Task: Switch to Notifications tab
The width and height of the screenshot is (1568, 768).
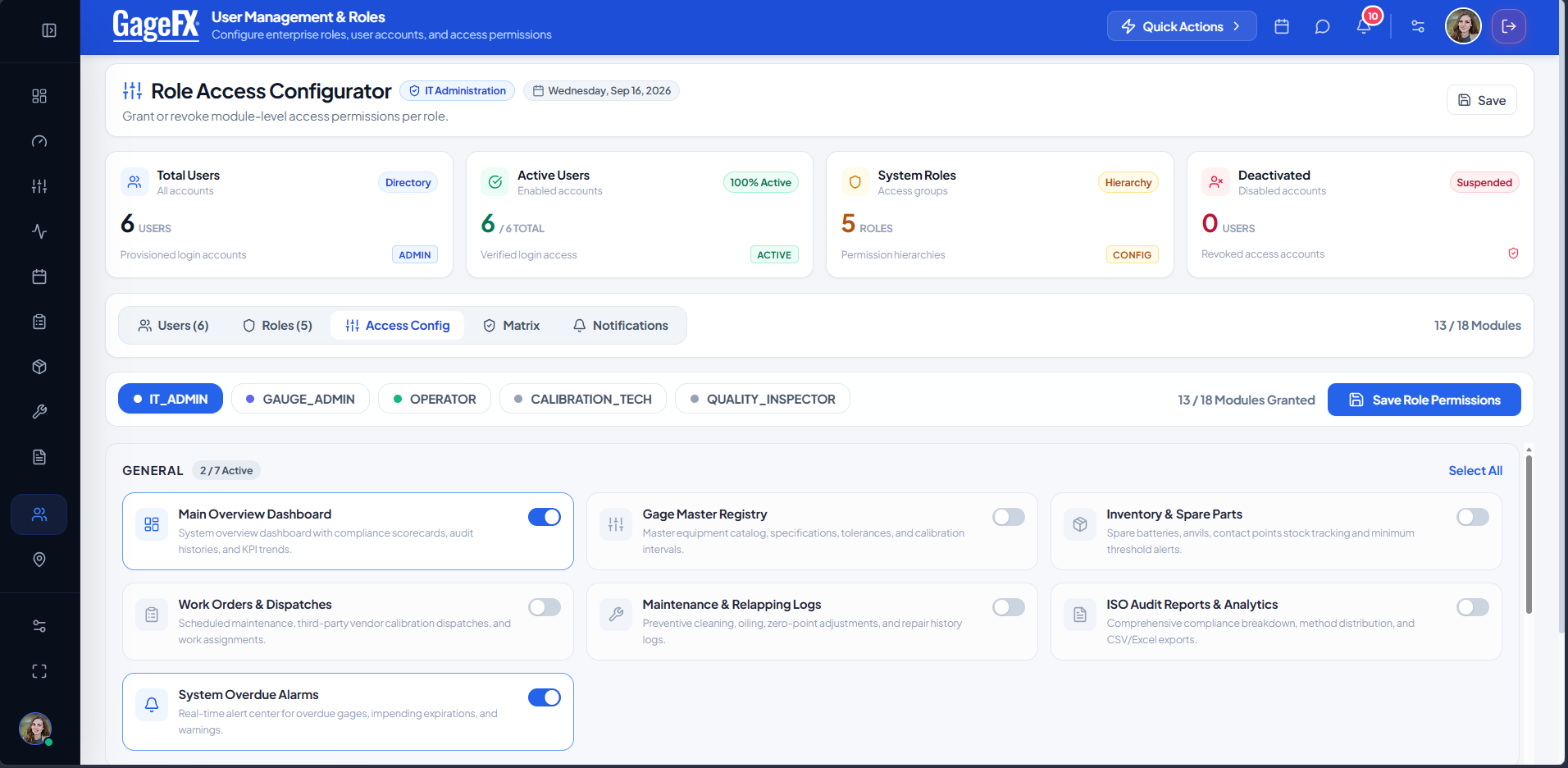Action: click(620, 326)
